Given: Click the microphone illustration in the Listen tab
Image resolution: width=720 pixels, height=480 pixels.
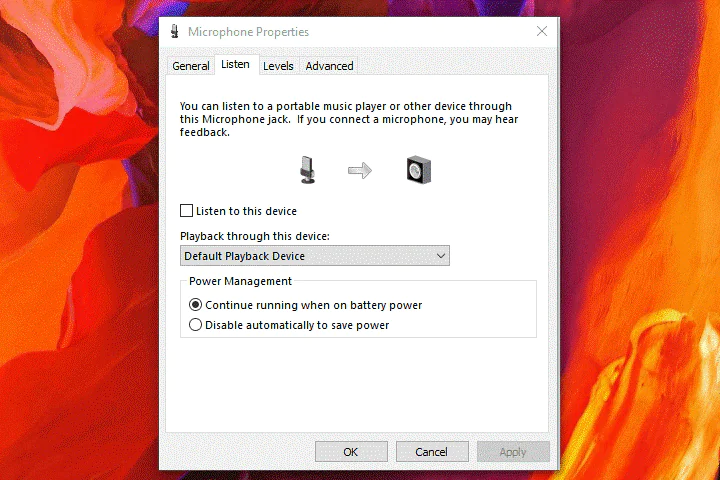Looking at the screenshot, I should 307,170.
